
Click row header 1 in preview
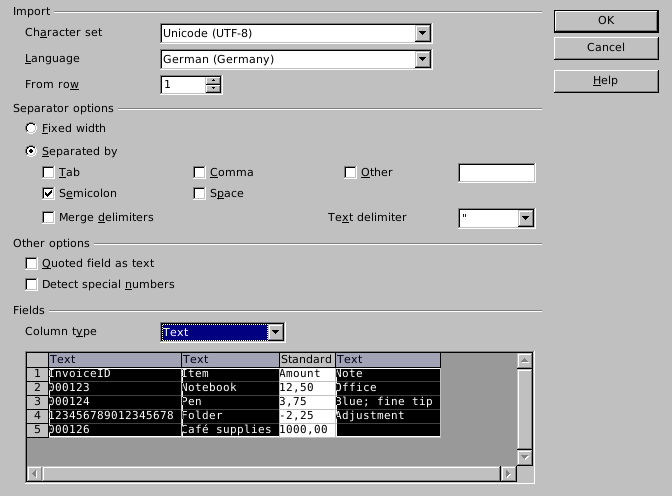(37, 373)
